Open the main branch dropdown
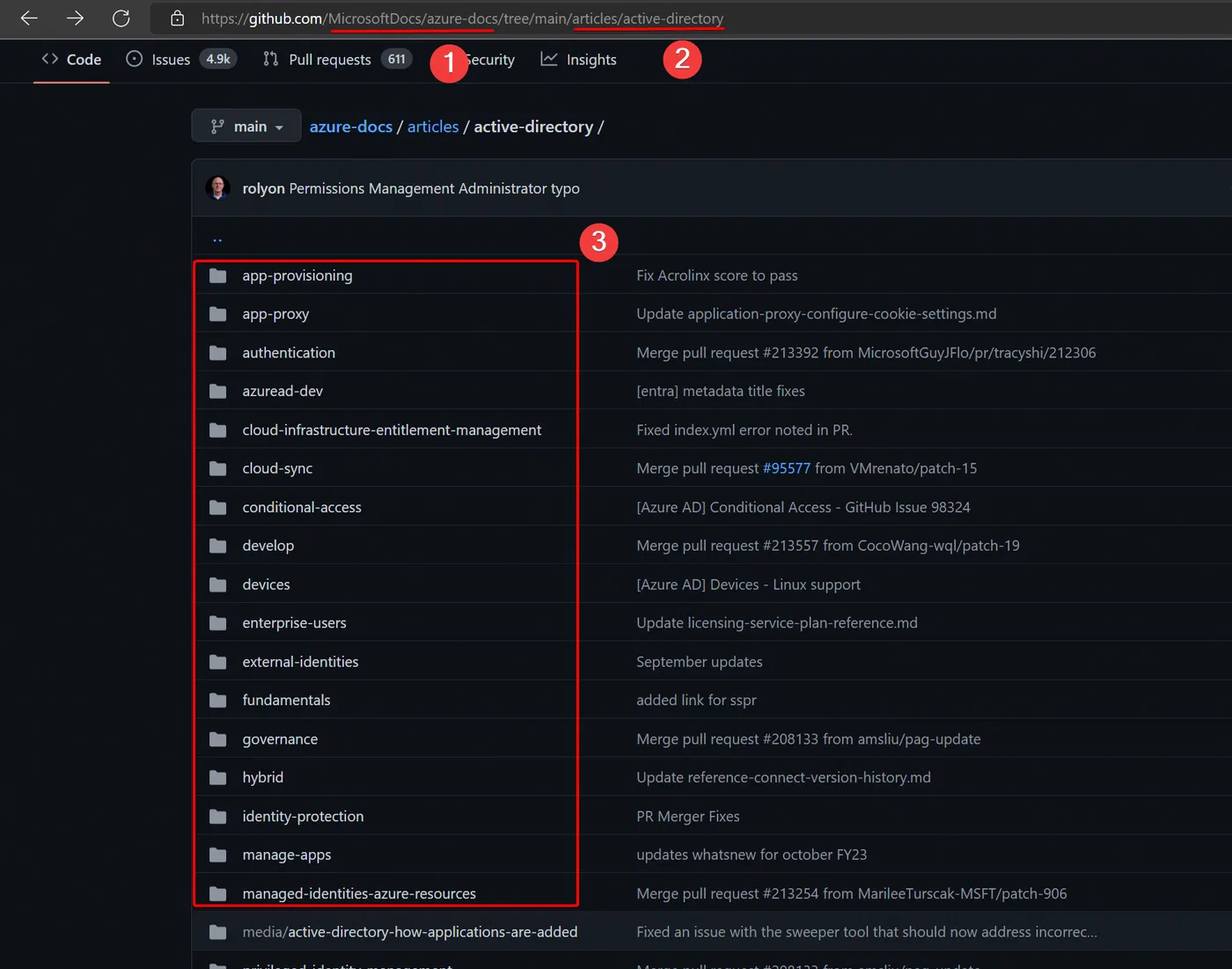Viewport: 1232px width, 969px height. 246,126
